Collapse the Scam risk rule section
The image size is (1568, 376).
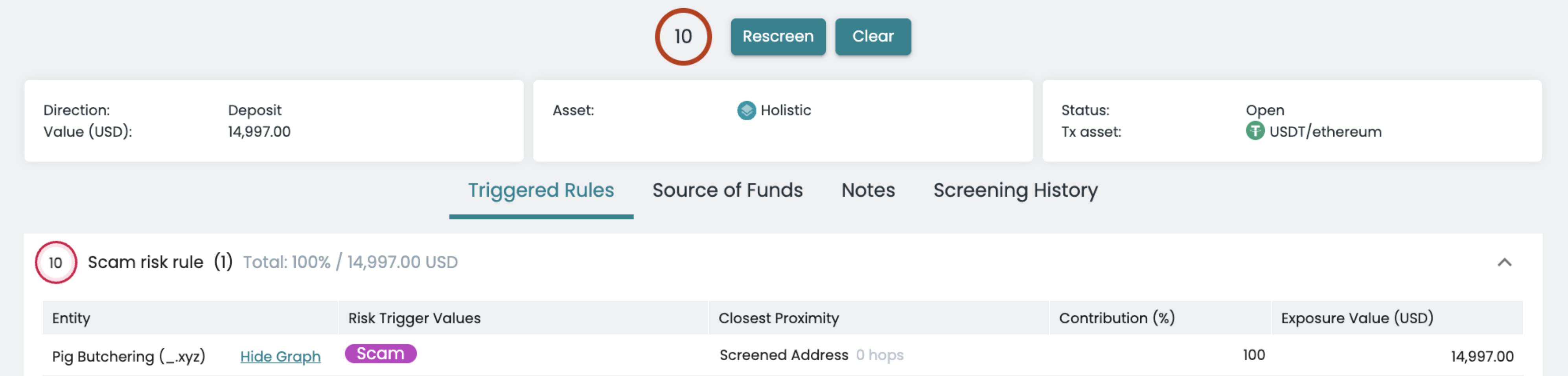click(1504, 262)
